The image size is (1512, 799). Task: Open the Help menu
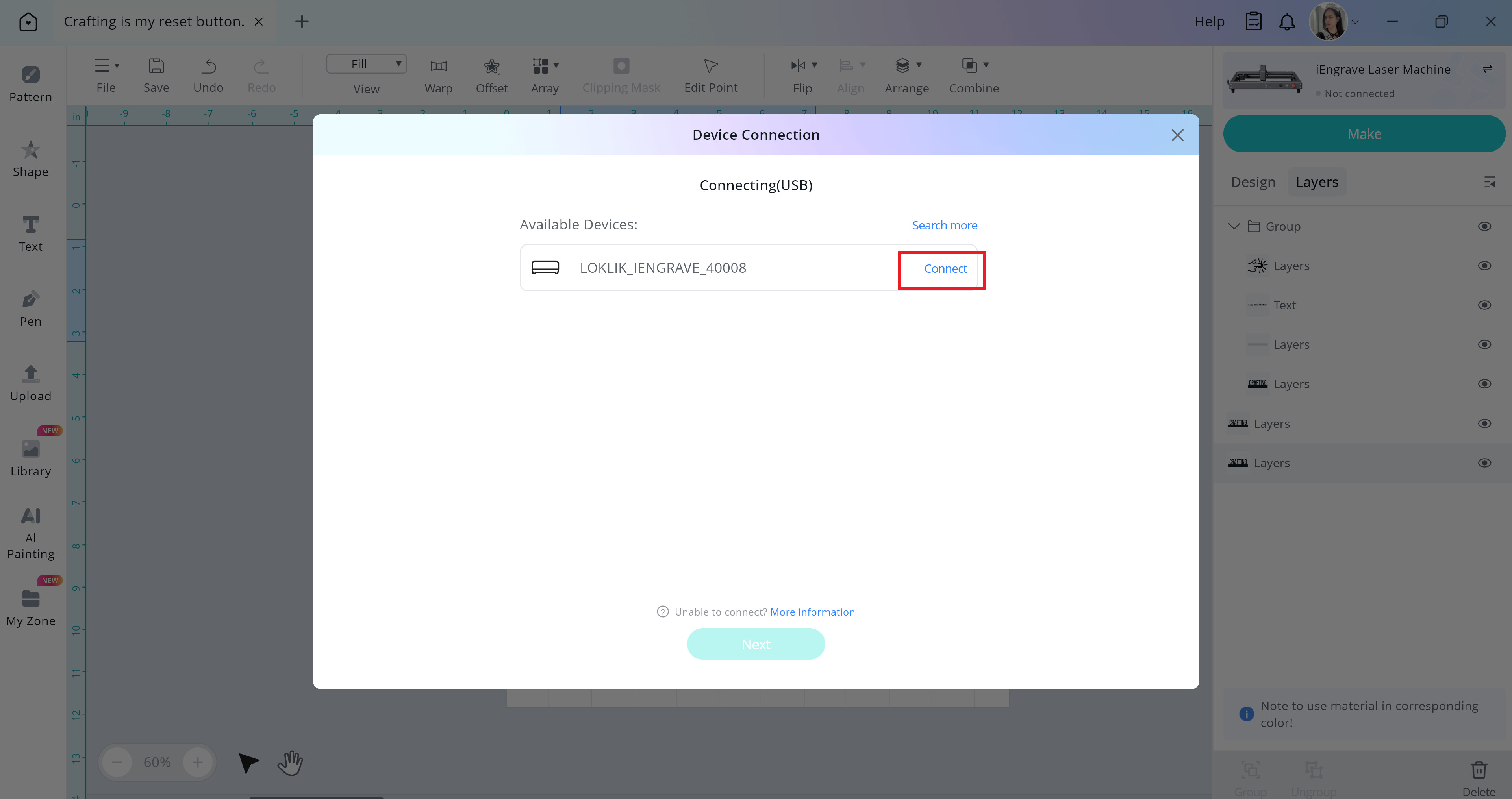point(1209,22)
